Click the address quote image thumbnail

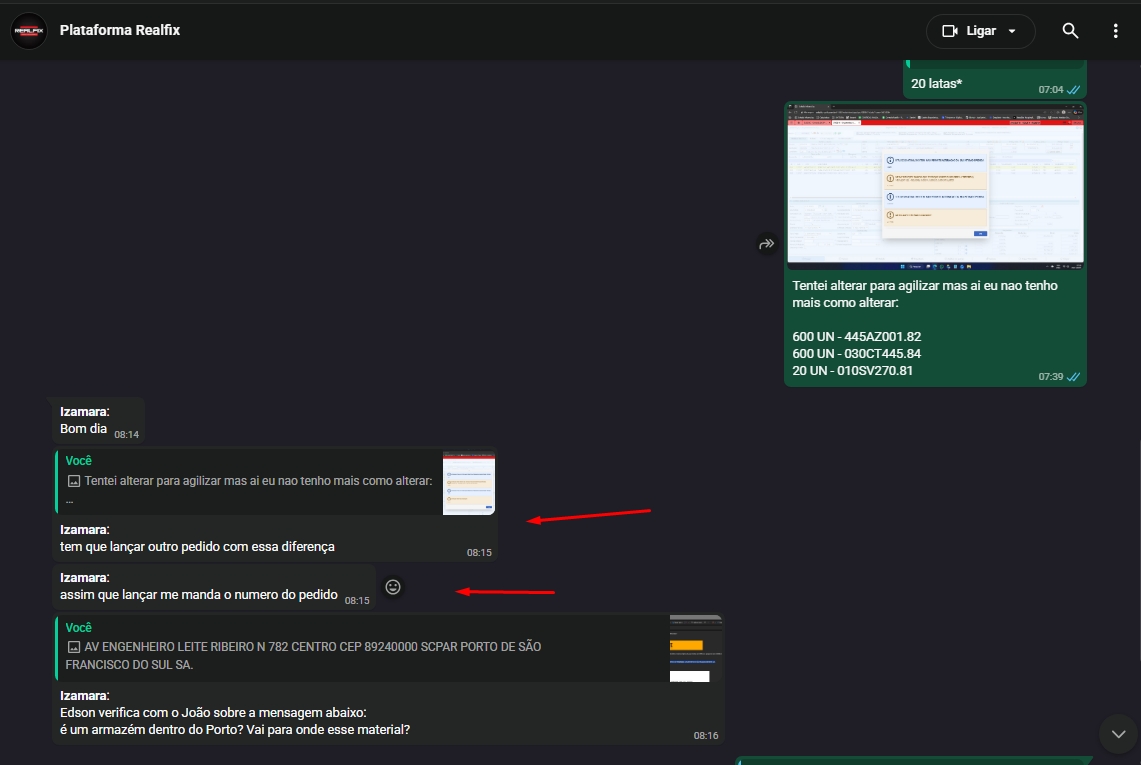coord(695,648)
